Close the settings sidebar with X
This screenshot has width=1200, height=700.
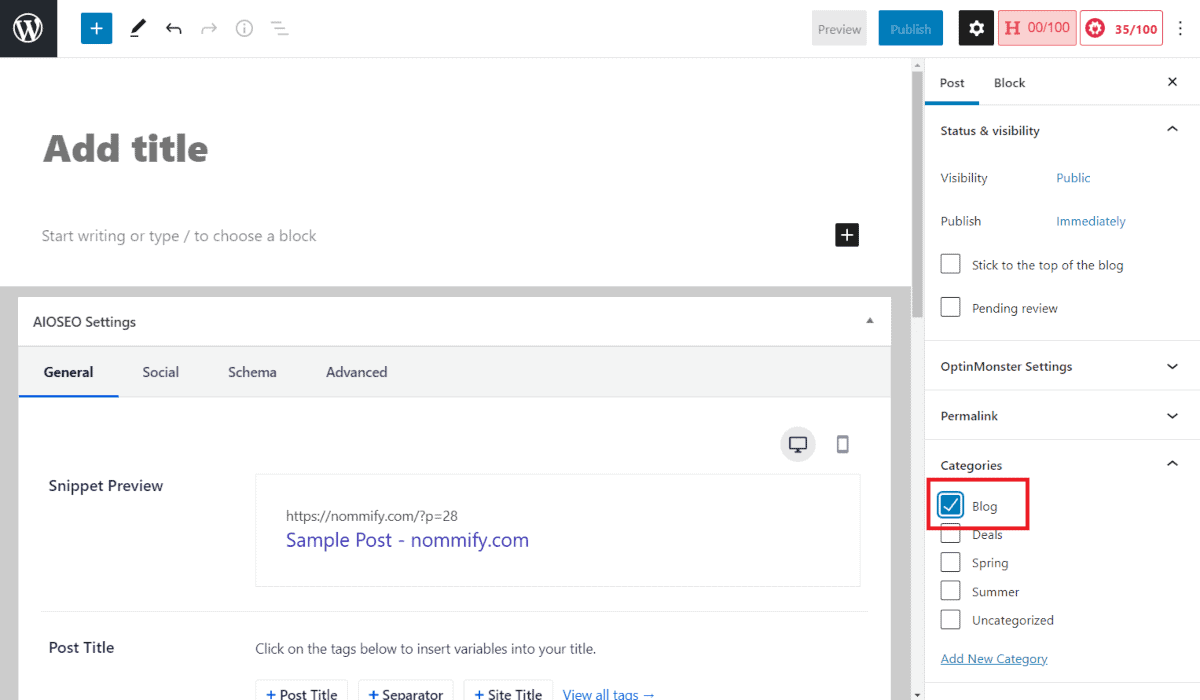click(1173, 82)
